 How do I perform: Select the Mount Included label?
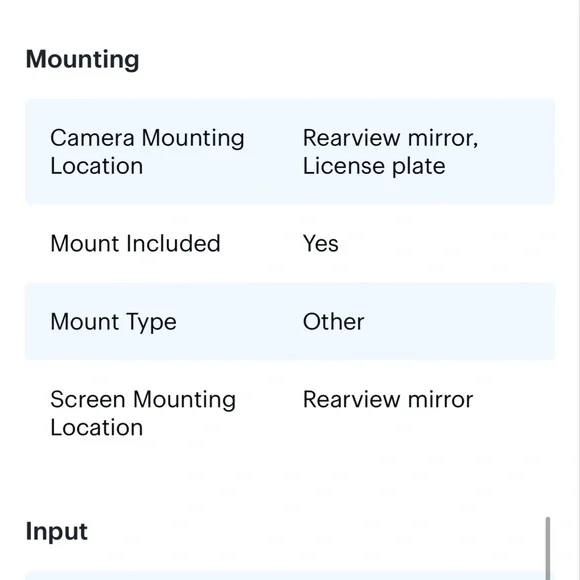[x=135, y=243]
